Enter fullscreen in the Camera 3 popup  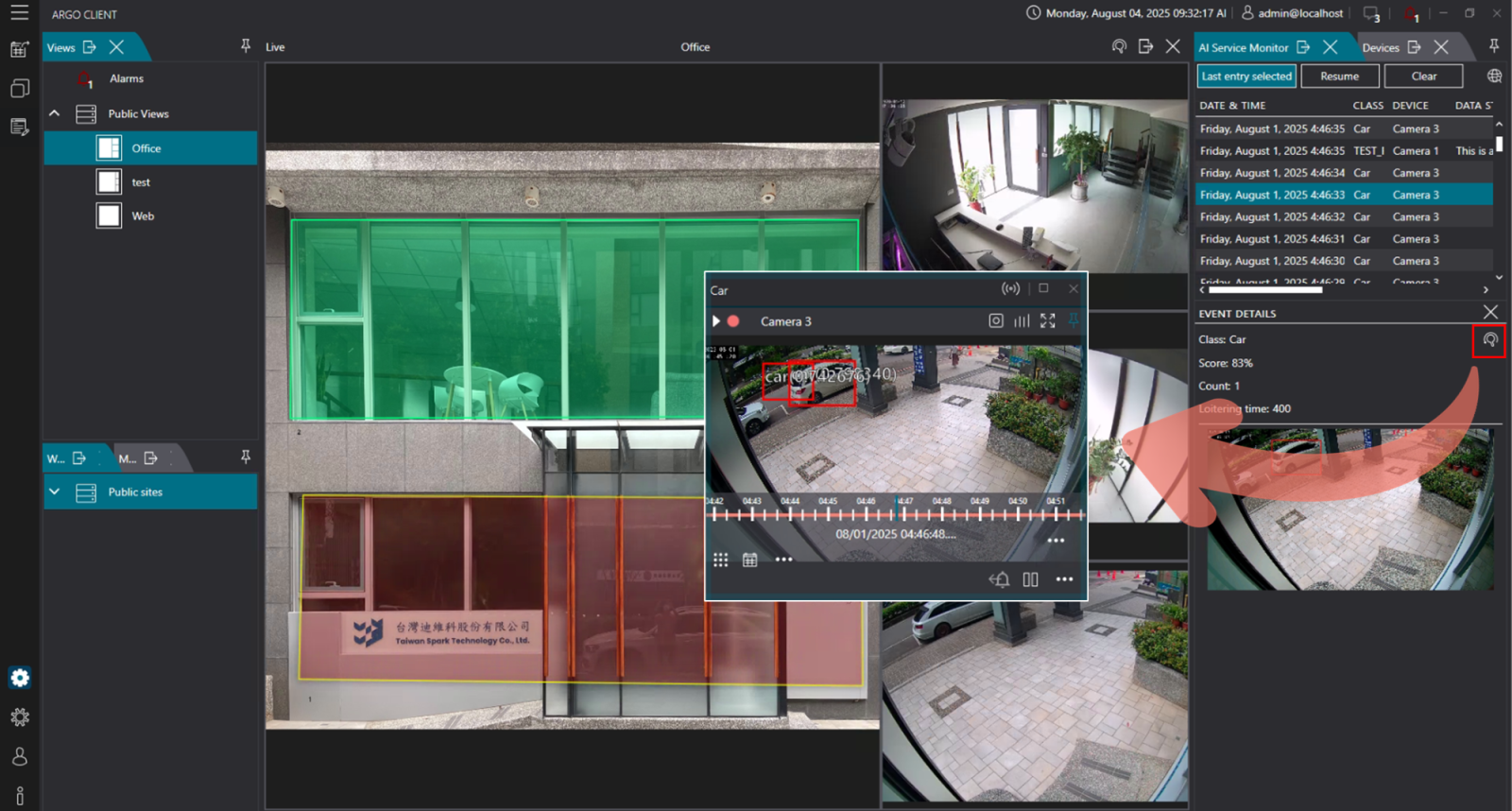click(x=1047, y=321)
